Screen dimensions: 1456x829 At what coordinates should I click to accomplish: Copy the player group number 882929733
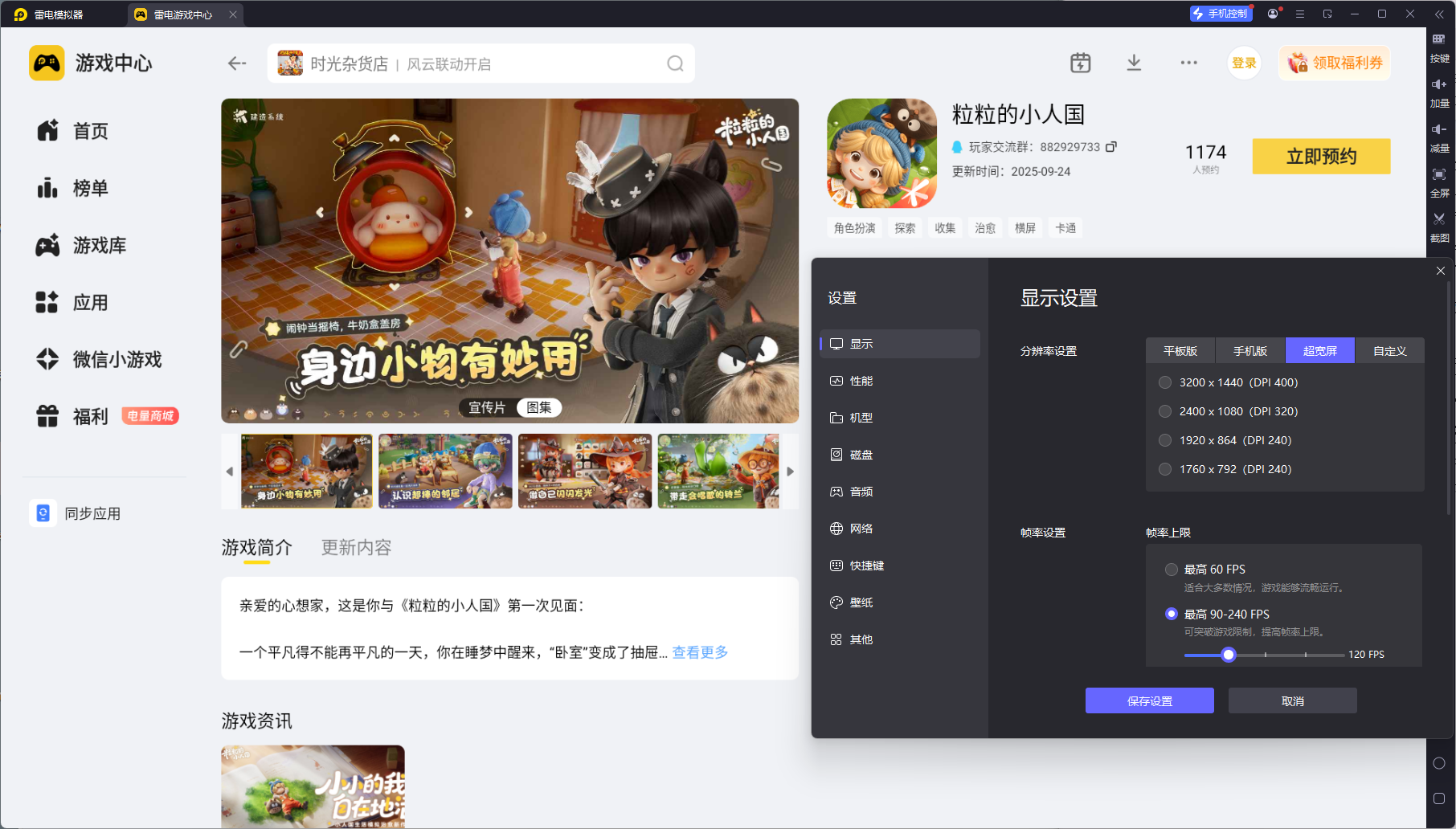1111,147
